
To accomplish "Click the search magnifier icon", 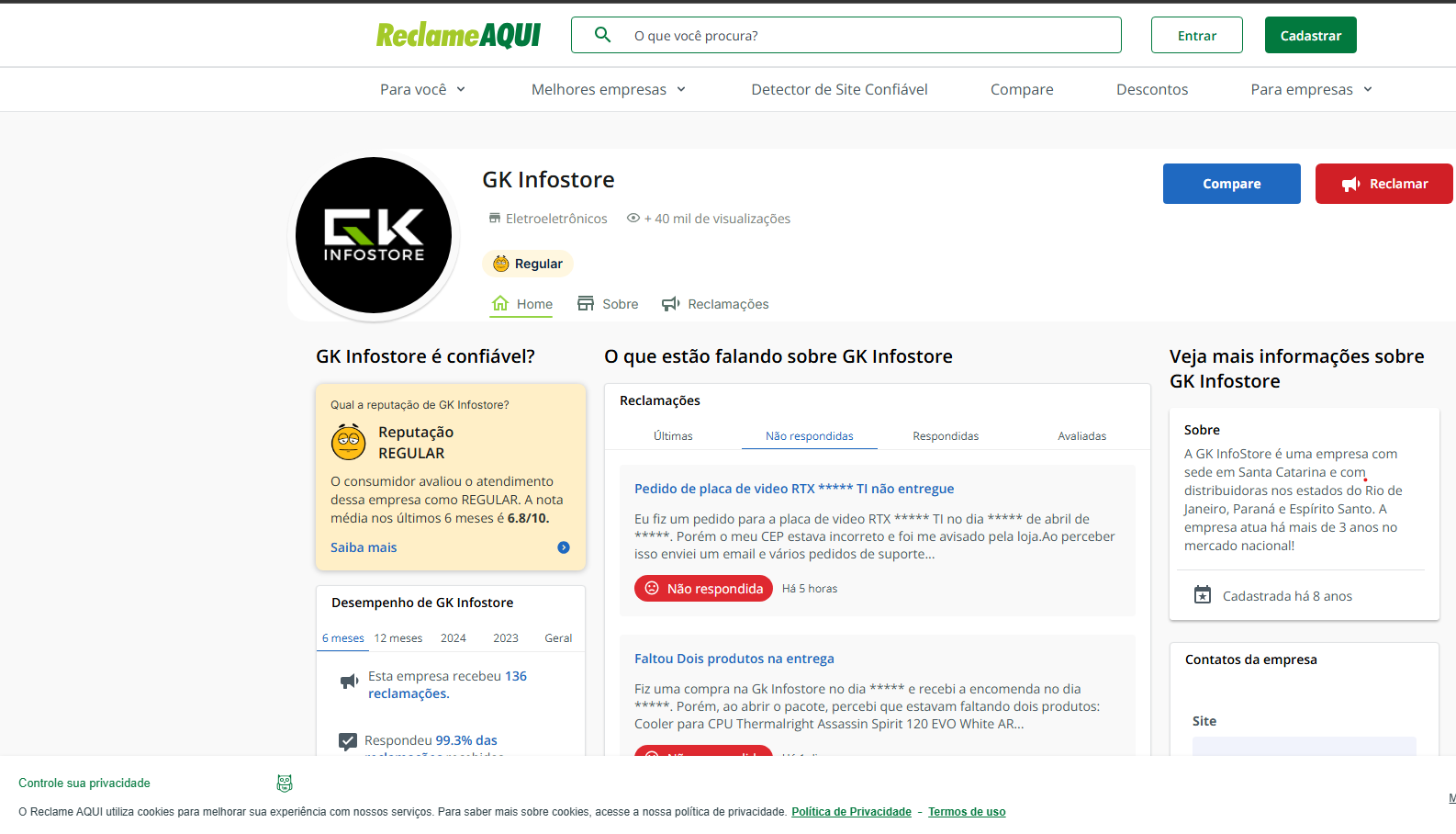I will point(602,35).
